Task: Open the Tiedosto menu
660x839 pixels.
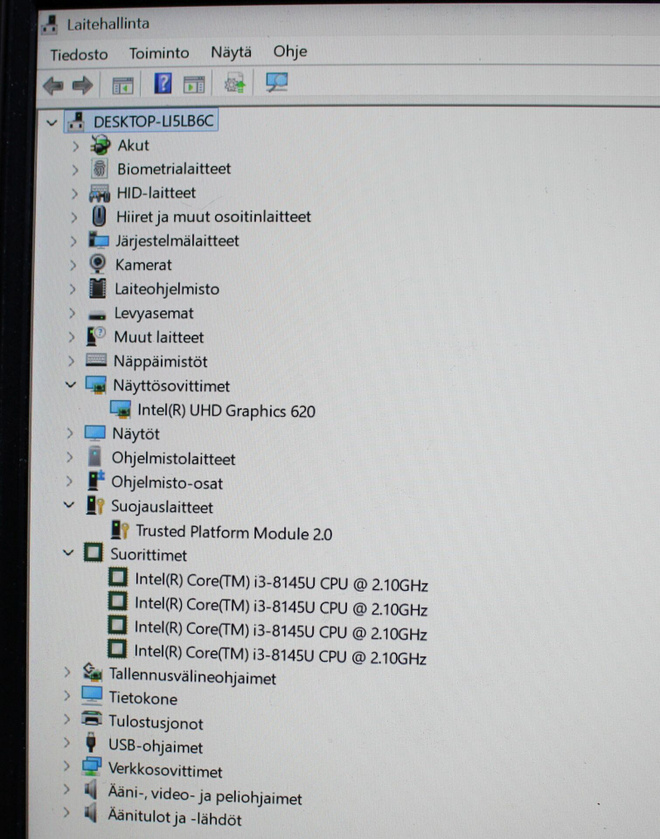Action: coord(79,55)
